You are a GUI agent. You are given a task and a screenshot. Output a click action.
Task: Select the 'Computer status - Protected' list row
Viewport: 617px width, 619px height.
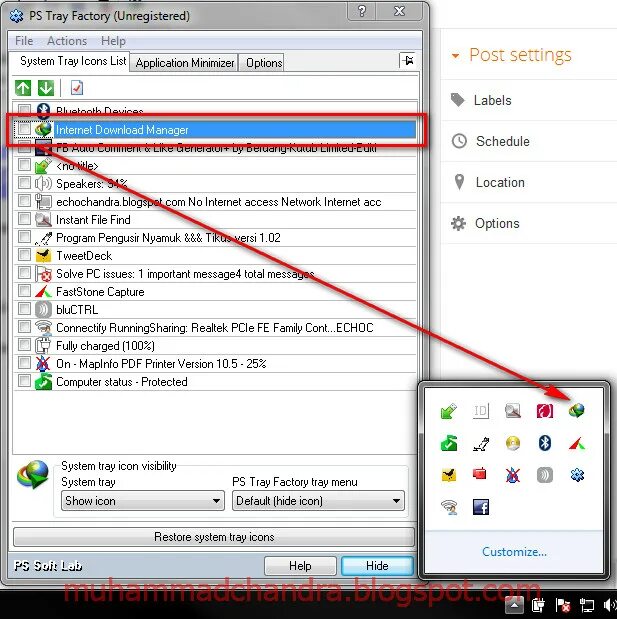pos(216,382)
